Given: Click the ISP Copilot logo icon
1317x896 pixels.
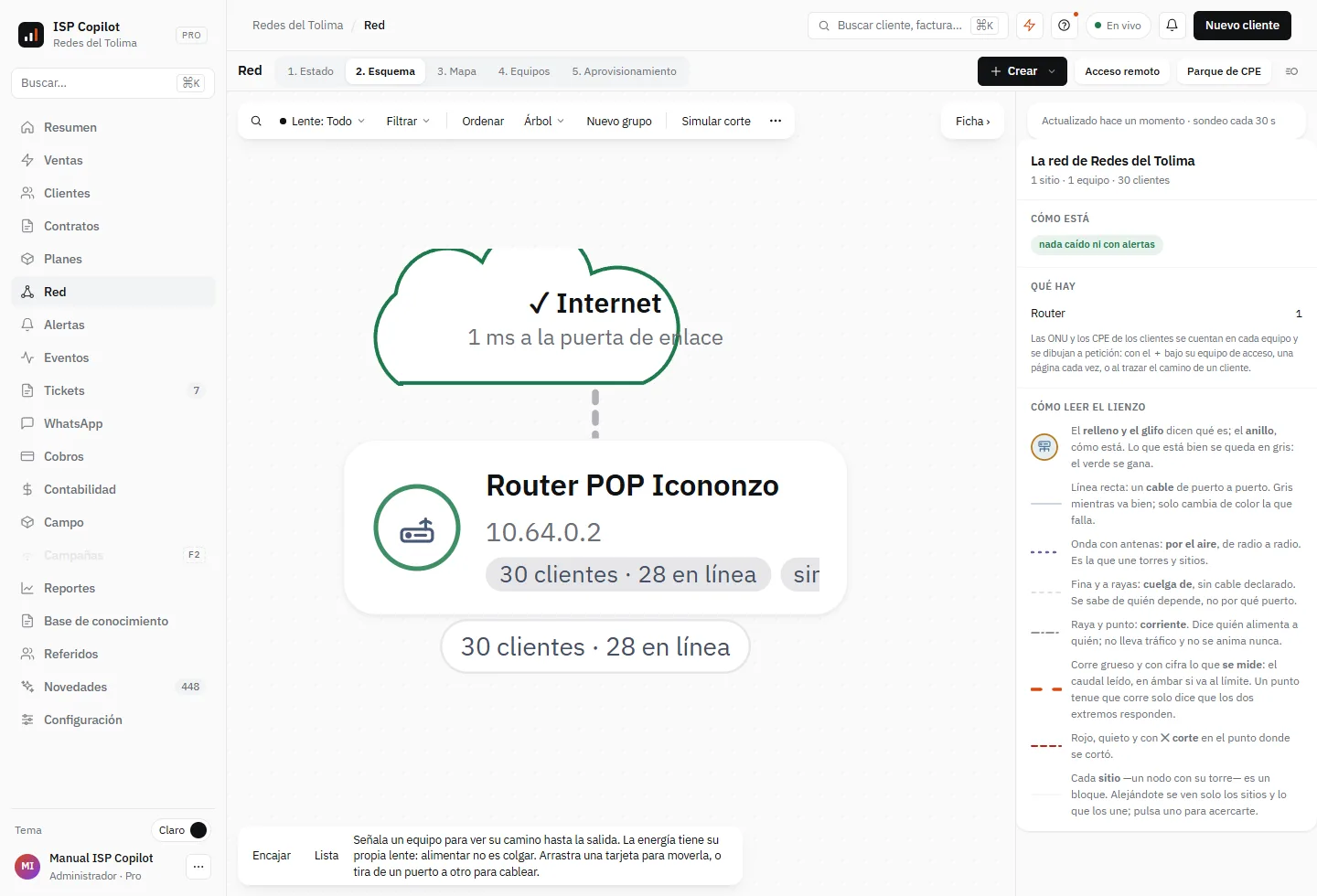Looking at the screenshot, I should (31, 35).
